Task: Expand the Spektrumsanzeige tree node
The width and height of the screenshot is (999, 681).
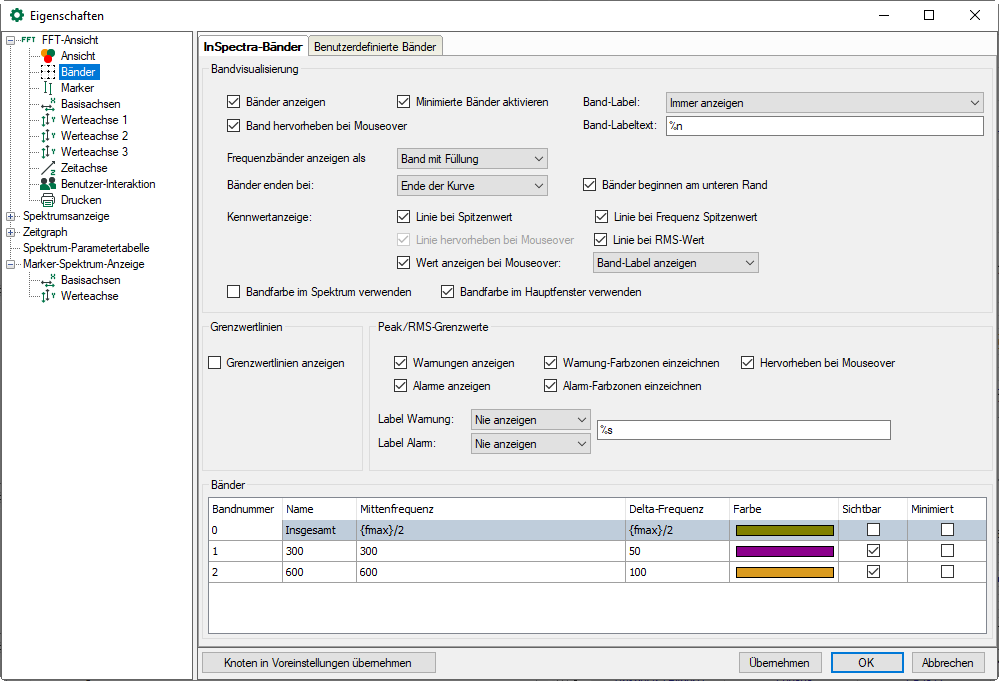Action: pos(11,216)
